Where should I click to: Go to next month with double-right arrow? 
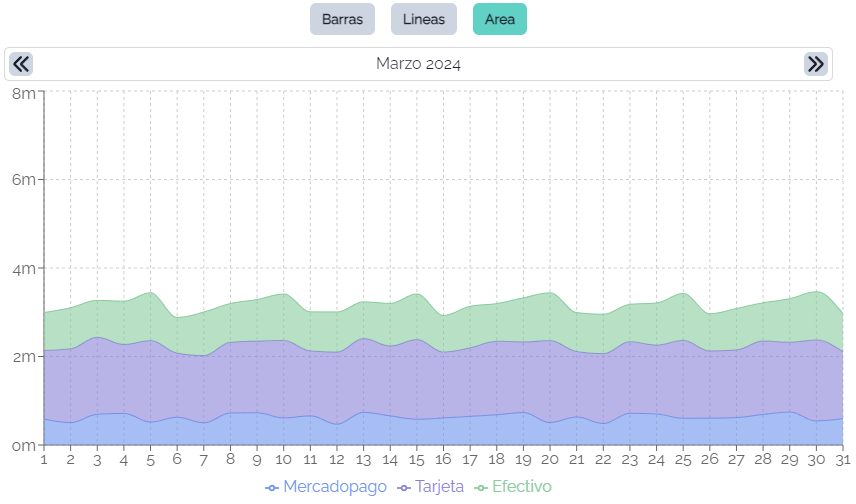pos(816,64)
